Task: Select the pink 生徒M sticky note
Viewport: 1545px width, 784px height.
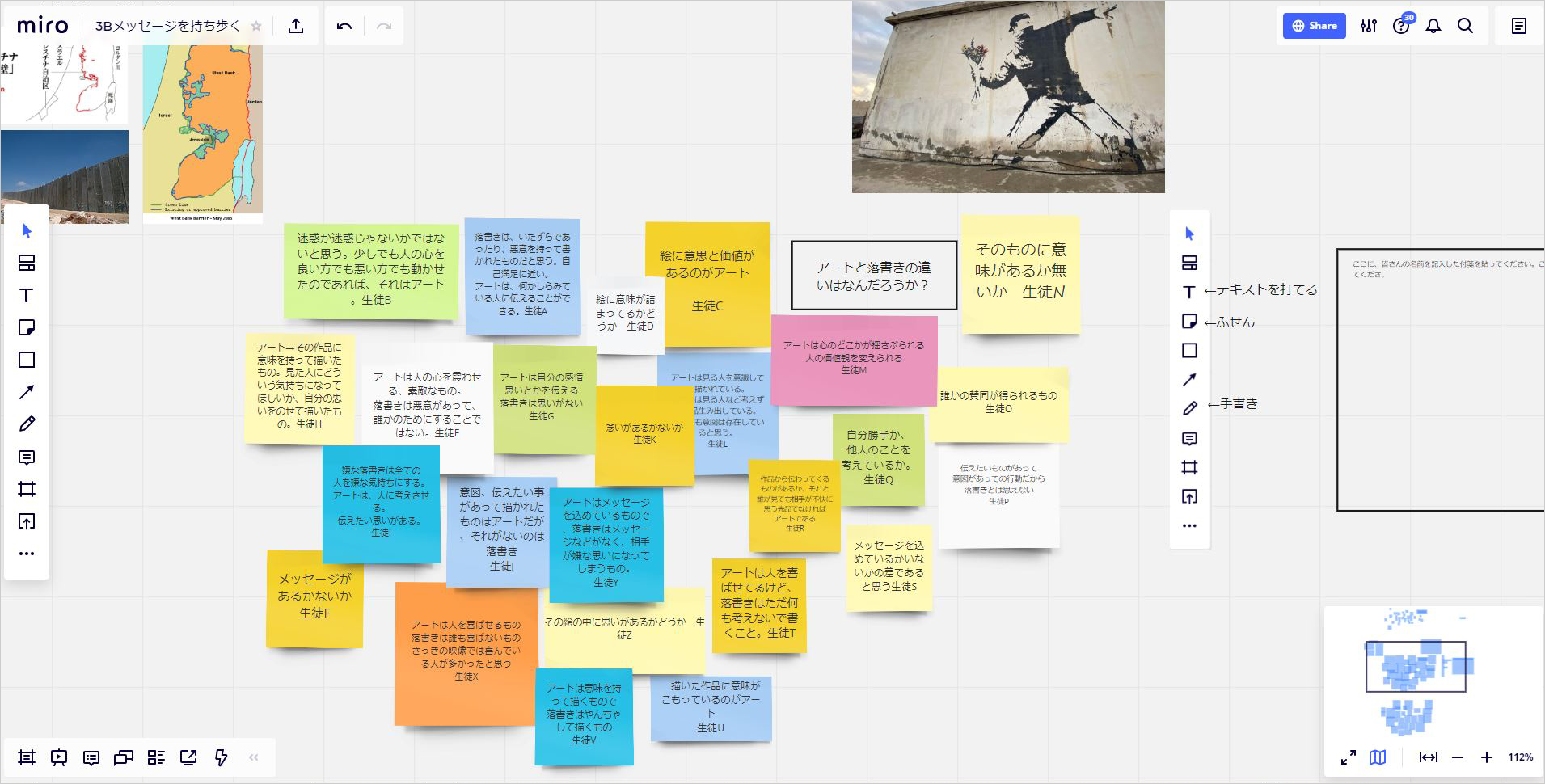Action: [854, 360]
